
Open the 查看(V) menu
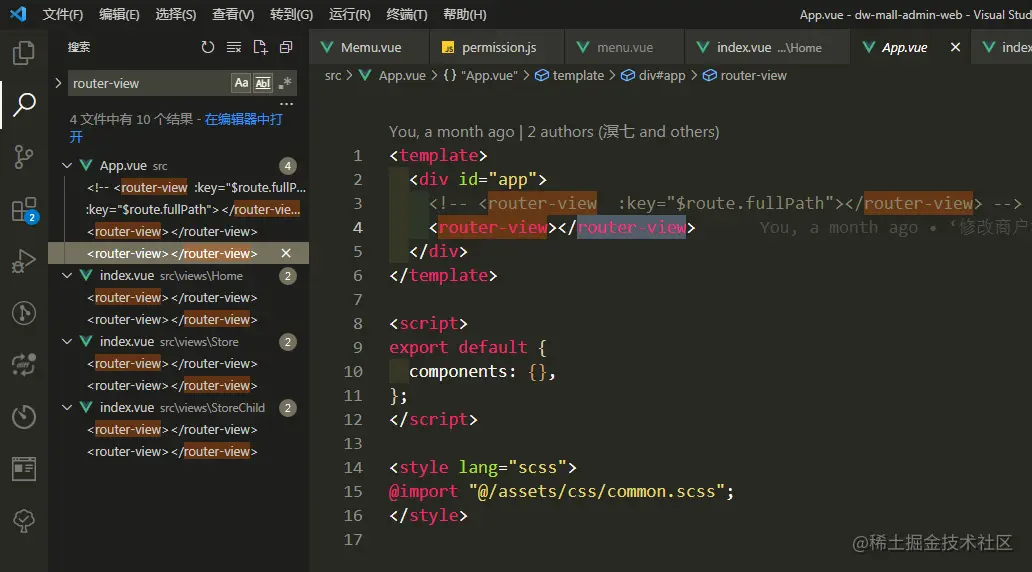tap(233, 14)
